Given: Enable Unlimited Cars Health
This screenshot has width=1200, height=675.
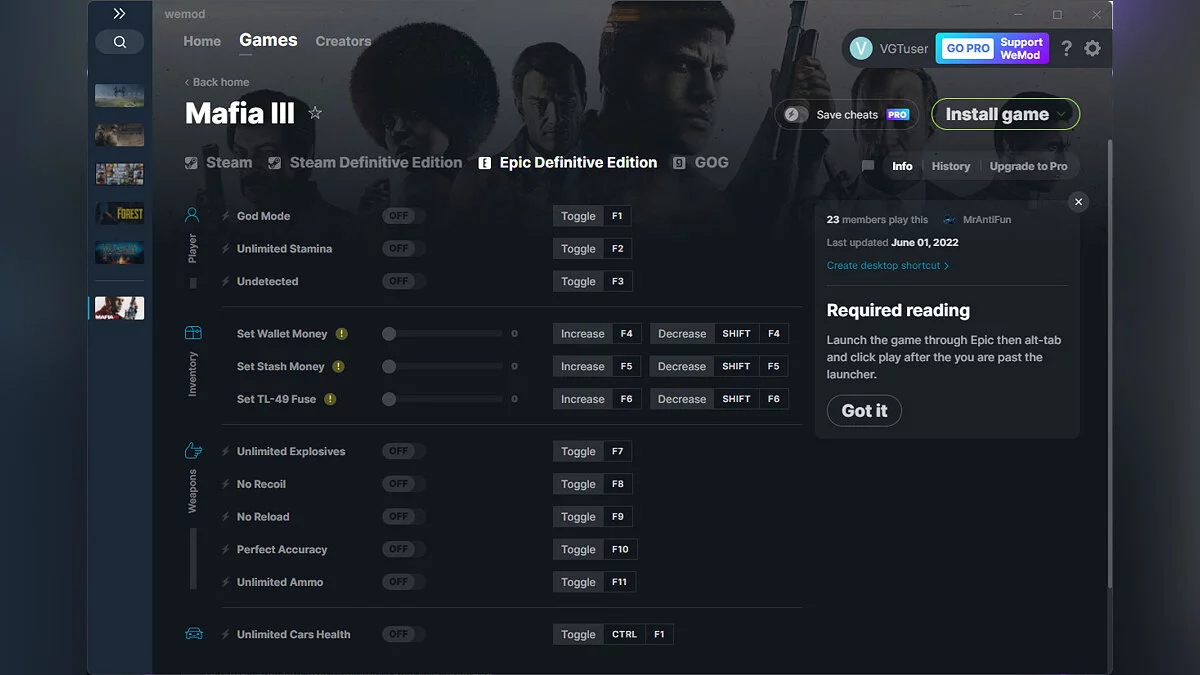Looking at the screenshot, I should point(402,633).
